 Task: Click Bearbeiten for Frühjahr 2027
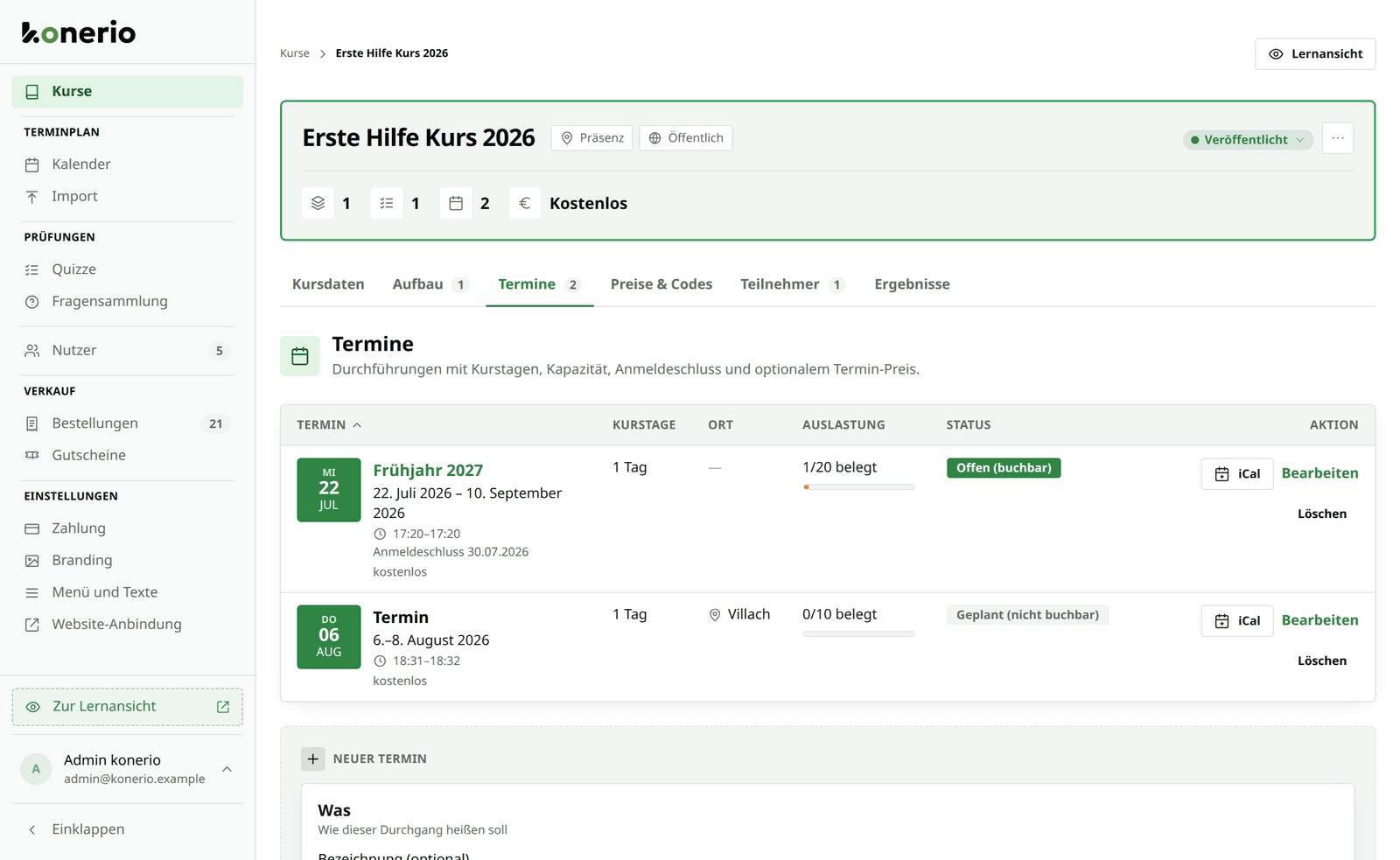click(x=1319, y=473)
